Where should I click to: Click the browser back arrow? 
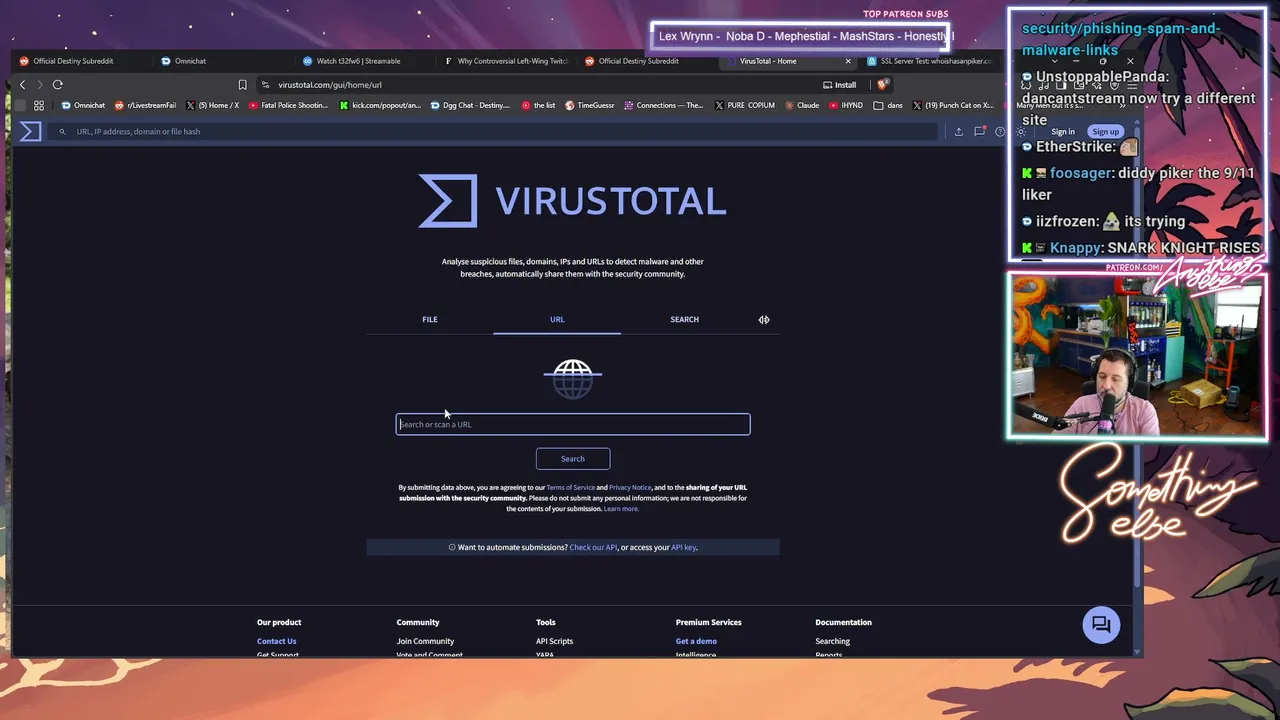[22, 85]
